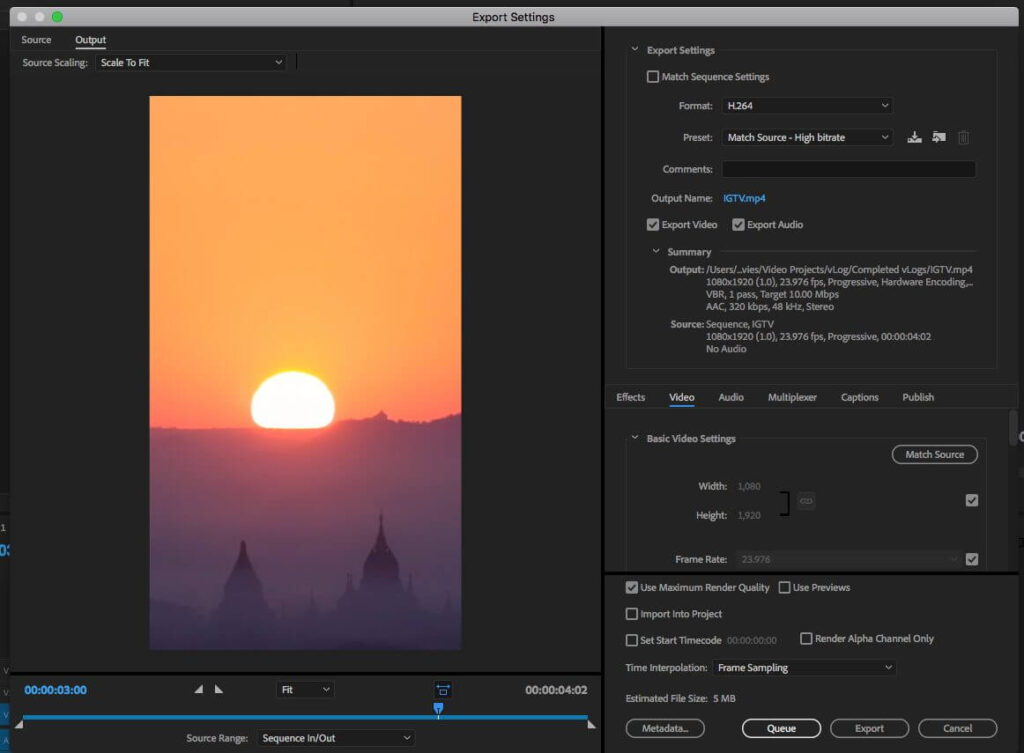Enable Match Sequence Settings checkbox
The height and width of the screenshot is (753, 1024).
[x=653, y=77]
